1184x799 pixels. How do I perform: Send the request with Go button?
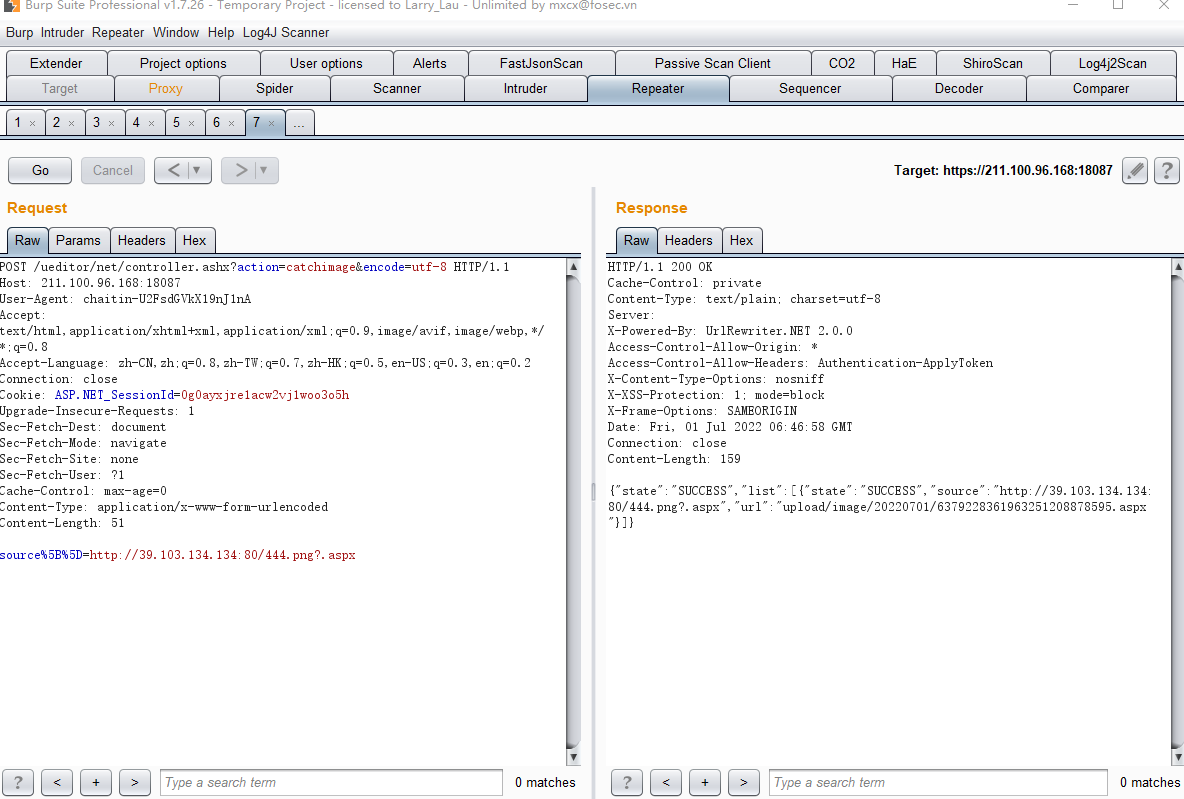click(x=41, y=171)
